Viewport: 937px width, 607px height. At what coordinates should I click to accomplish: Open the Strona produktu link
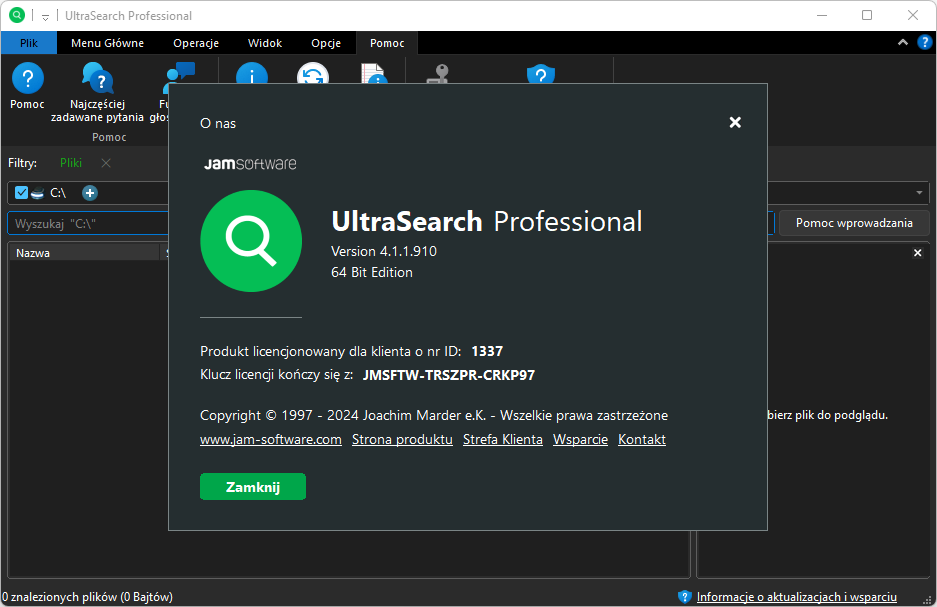tap(402, 440)
